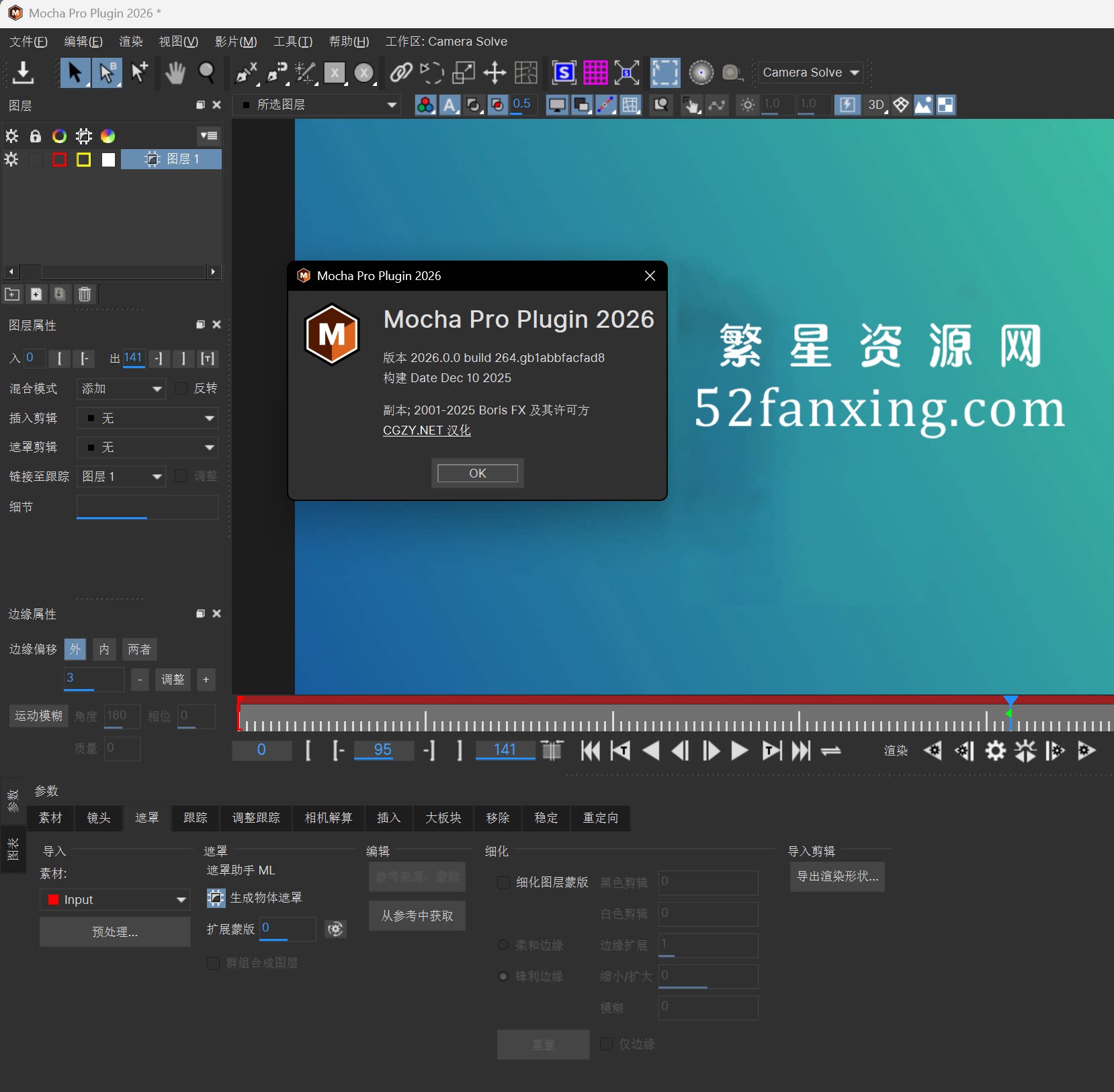
Task: Open the 所选图层 dropdown
Action: [316, 105]
